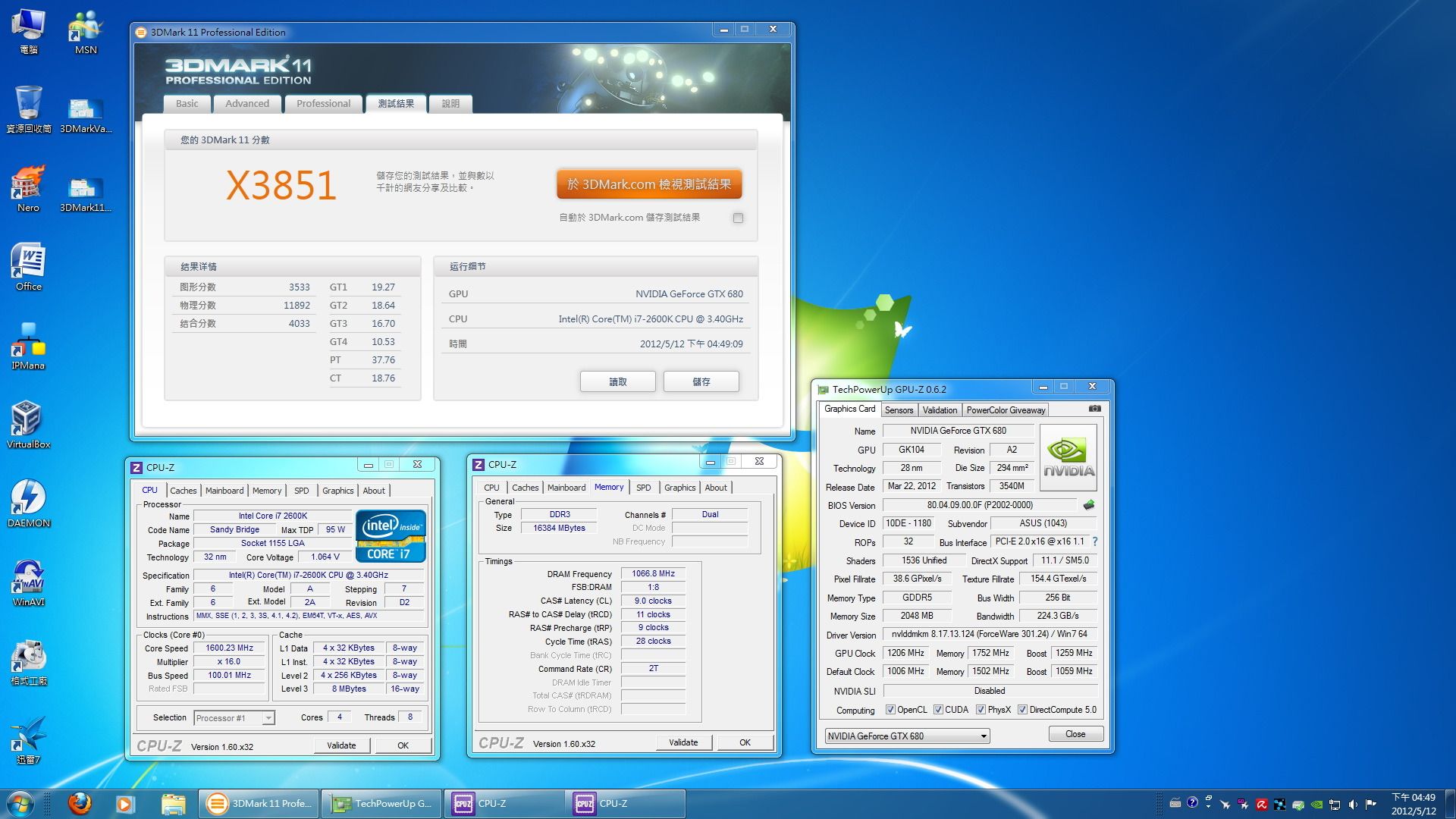The height and width of the screenshot is (819, 1456).
Task: Click the Intel Core i7 logo in CPU-Z
Action: tap(391, 536)
